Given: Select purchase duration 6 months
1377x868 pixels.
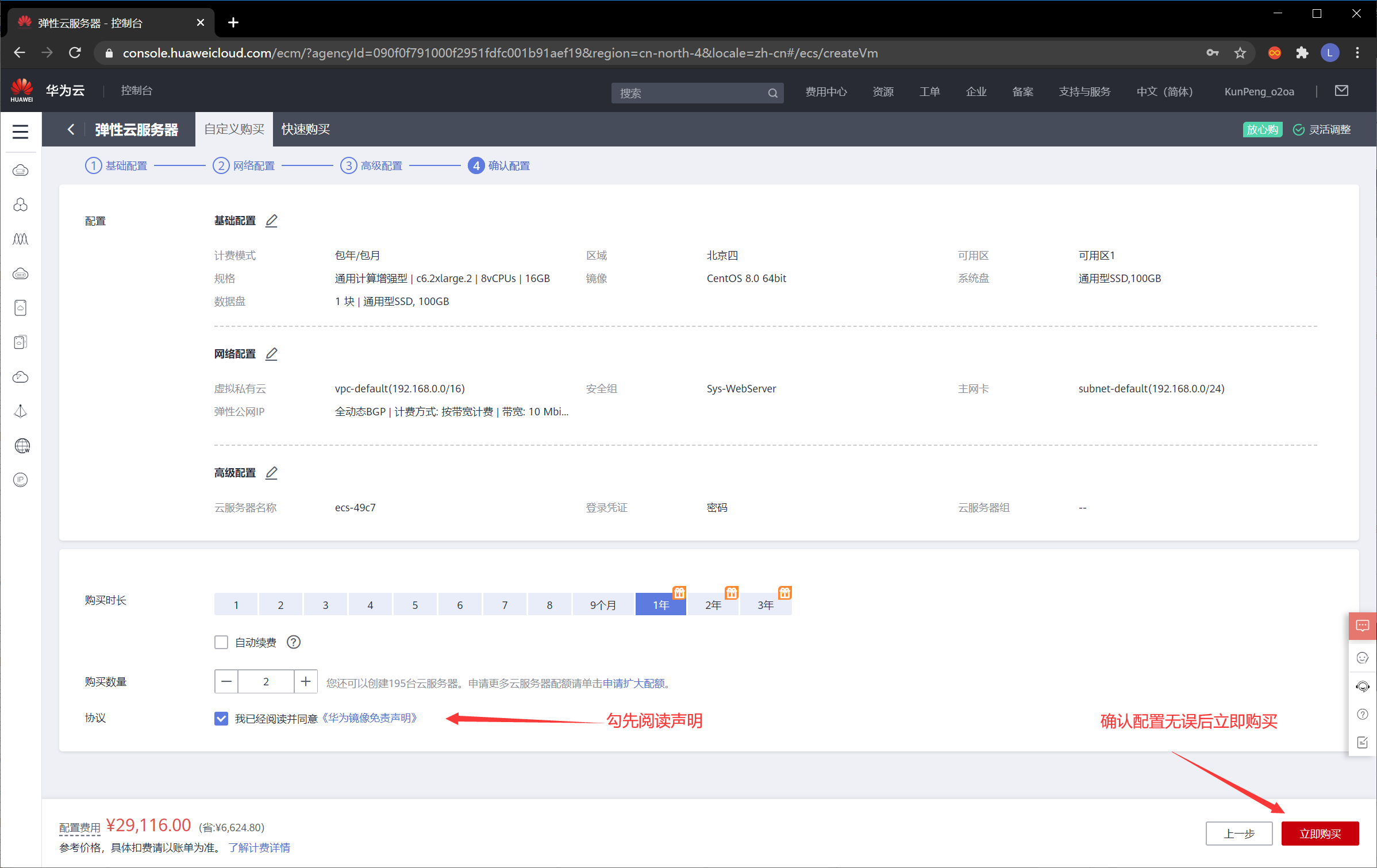Looking at the screenshot, I should click(x=460, y=605).
